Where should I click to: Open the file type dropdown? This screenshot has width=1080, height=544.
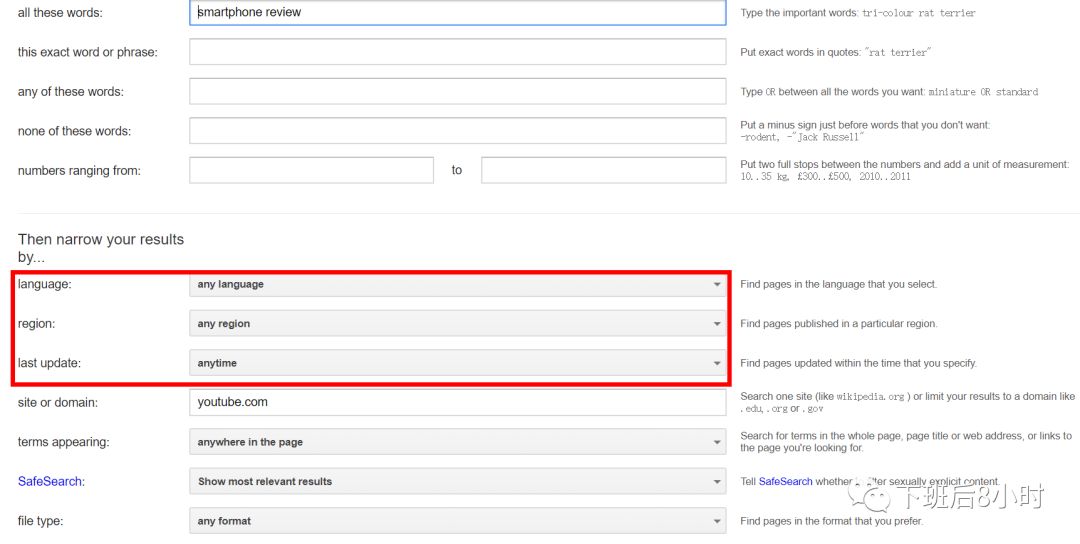click(x=457, y=521)
